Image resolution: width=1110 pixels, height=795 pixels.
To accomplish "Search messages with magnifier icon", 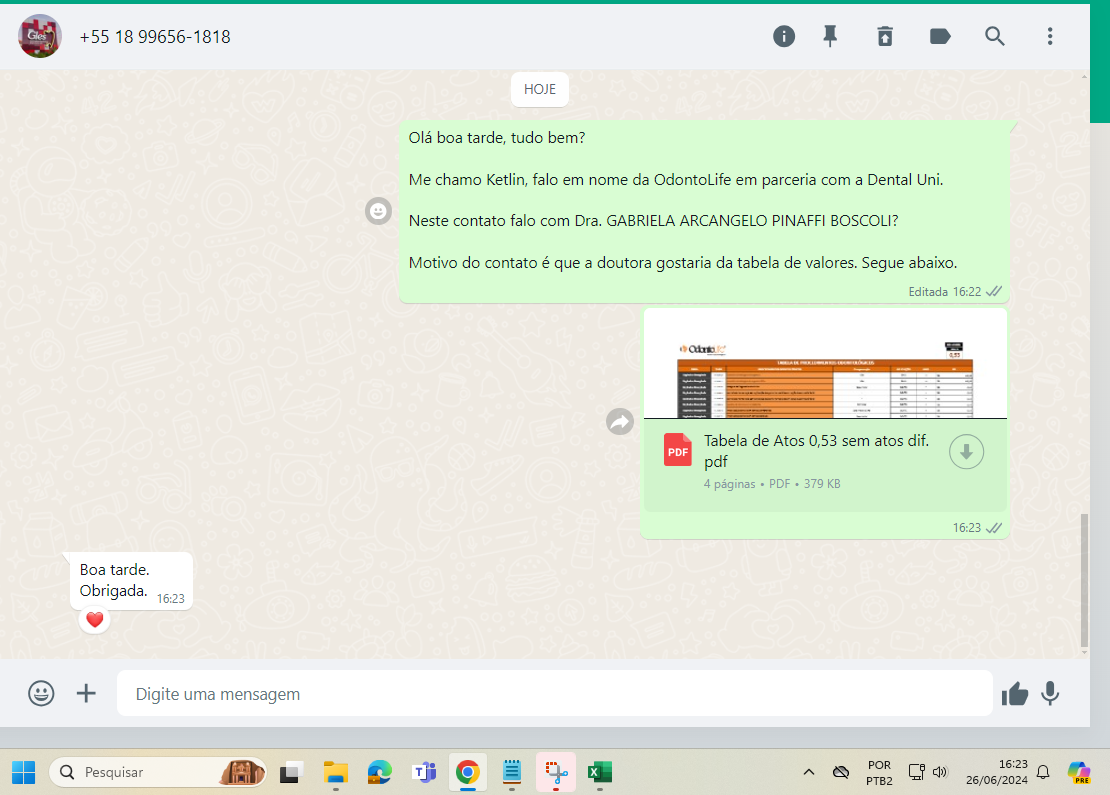I will (995, 36).
